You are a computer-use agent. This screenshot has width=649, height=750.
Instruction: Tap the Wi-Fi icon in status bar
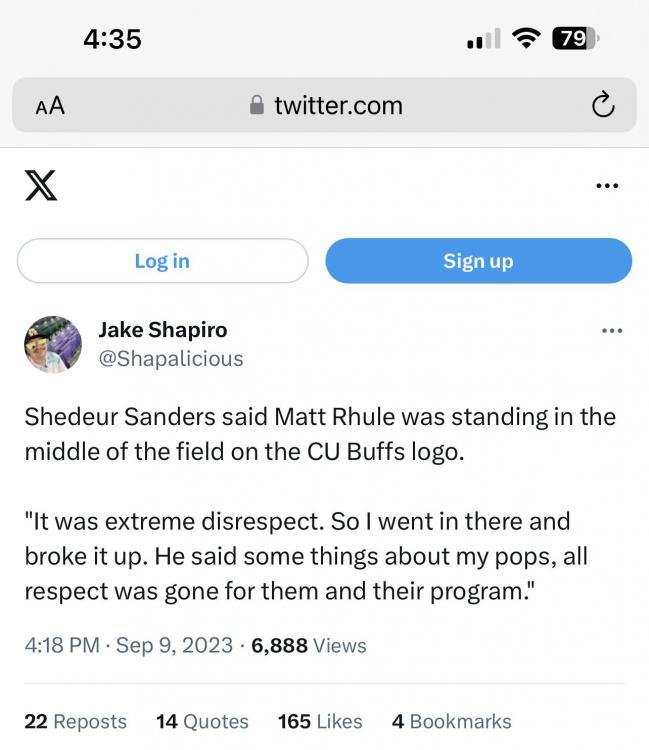[x=525, y=39]
